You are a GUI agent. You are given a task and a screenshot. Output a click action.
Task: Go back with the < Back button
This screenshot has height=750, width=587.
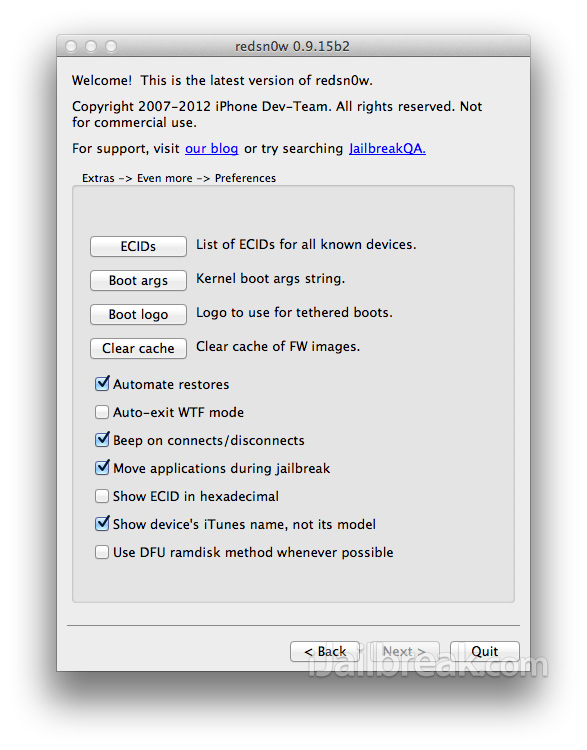point(325,651)
